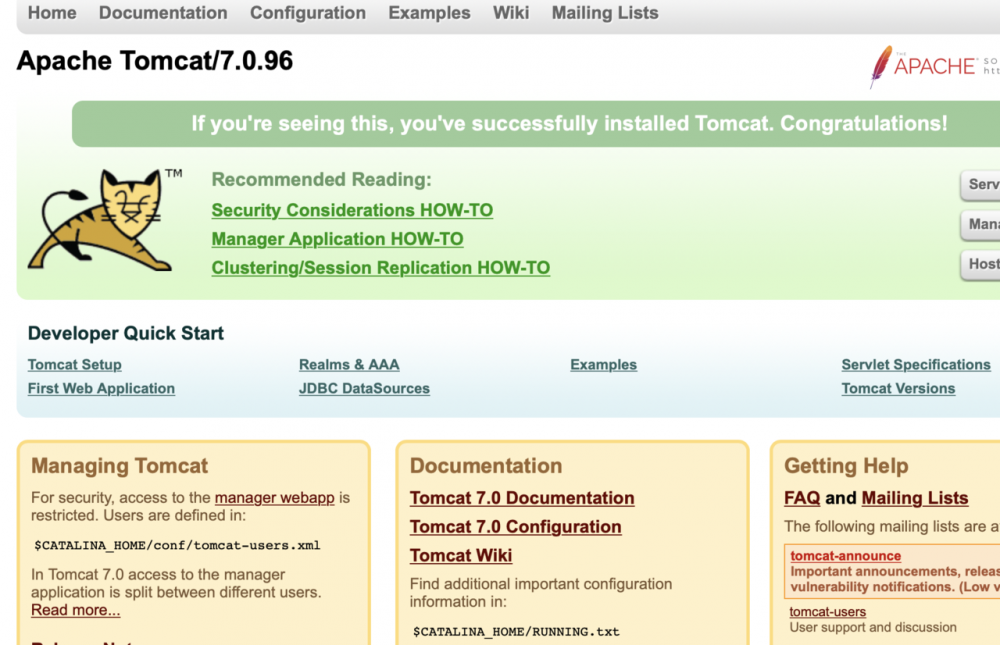
Task: Click the Developer Quick Start heading
Action: pyautogui.click(x=126, y=333)
